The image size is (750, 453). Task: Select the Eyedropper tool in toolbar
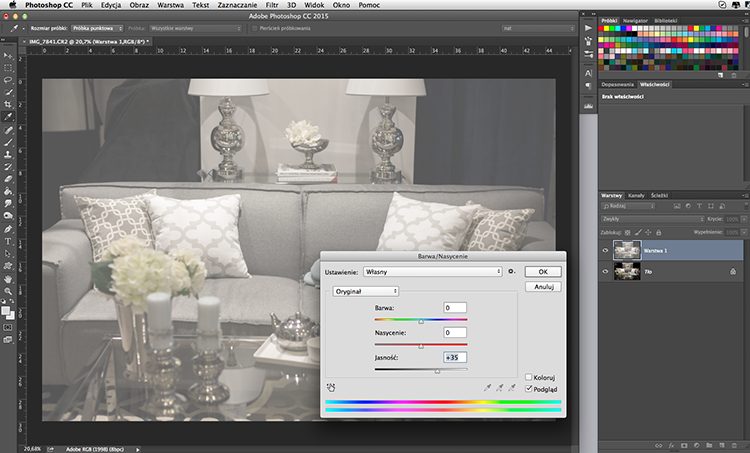tap(8, 117)
